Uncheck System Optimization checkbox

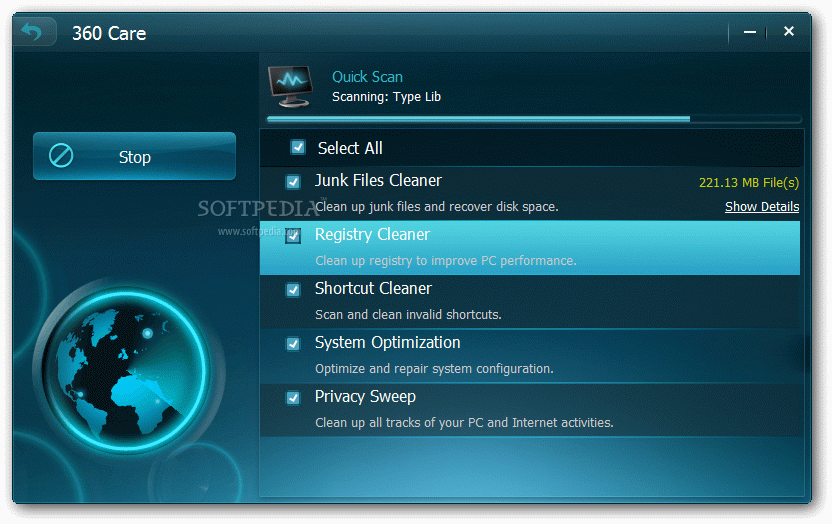(x=293, y=344)
